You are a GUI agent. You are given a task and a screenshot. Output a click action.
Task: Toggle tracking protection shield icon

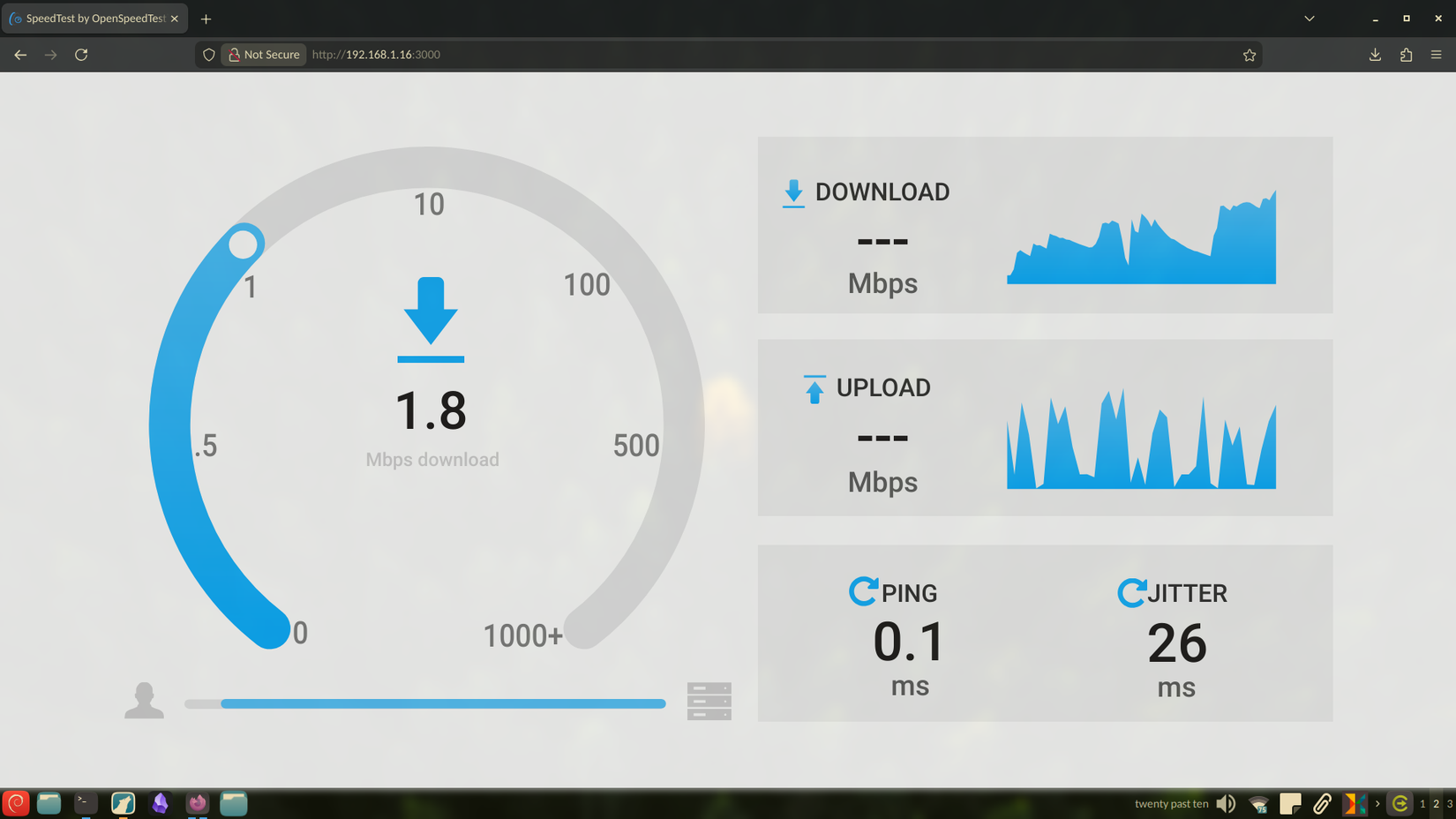coord(208,54)
